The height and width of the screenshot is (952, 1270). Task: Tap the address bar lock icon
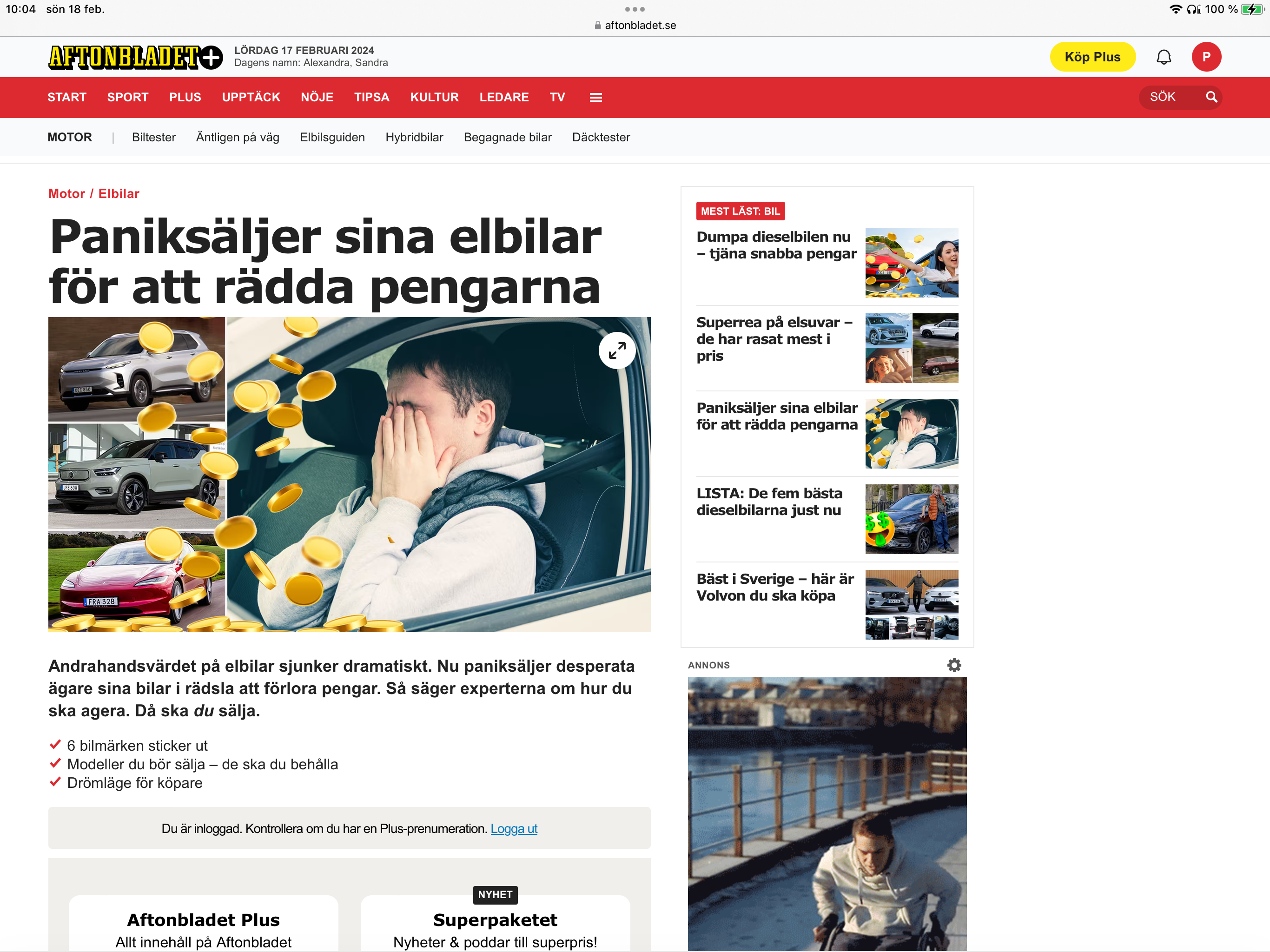(598, 25)
